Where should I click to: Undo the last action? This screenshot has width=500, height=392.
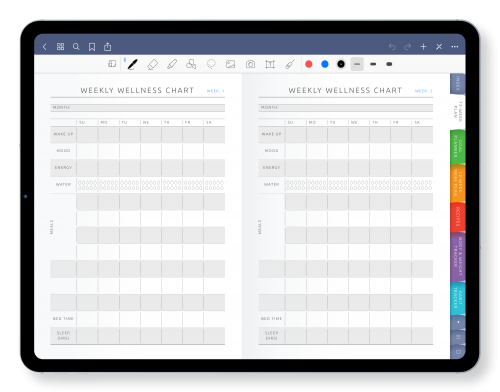point(392,47)
